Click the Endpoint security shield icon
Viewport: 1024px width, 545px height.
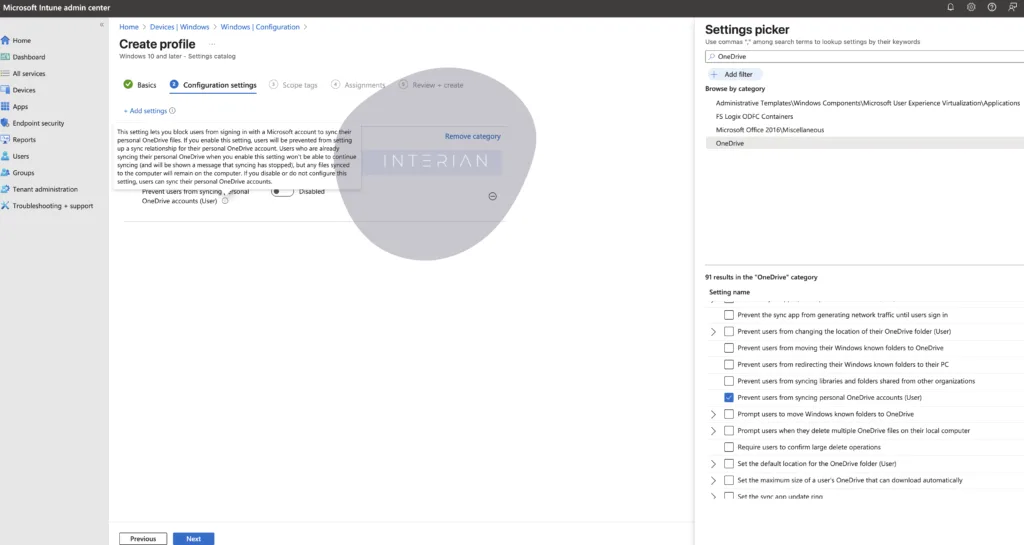pyautogui.click(x=5, y=123)
